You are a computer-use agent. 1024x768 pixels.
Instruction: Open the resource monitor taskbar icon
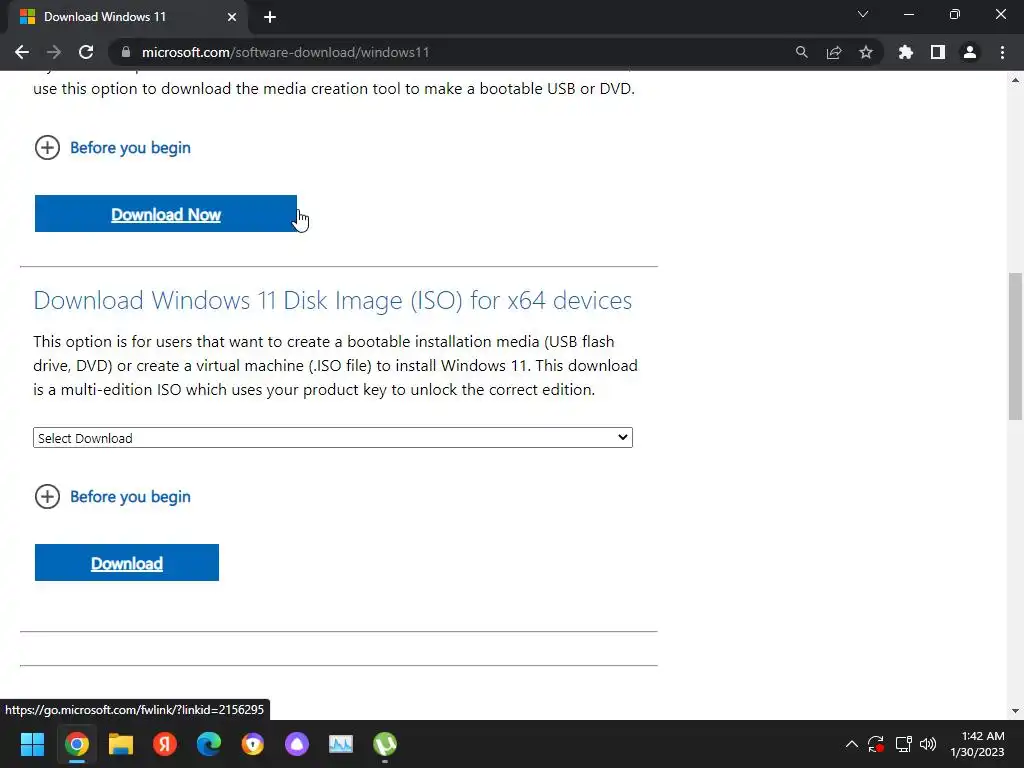pyautogui.click(x=341, y=744)
